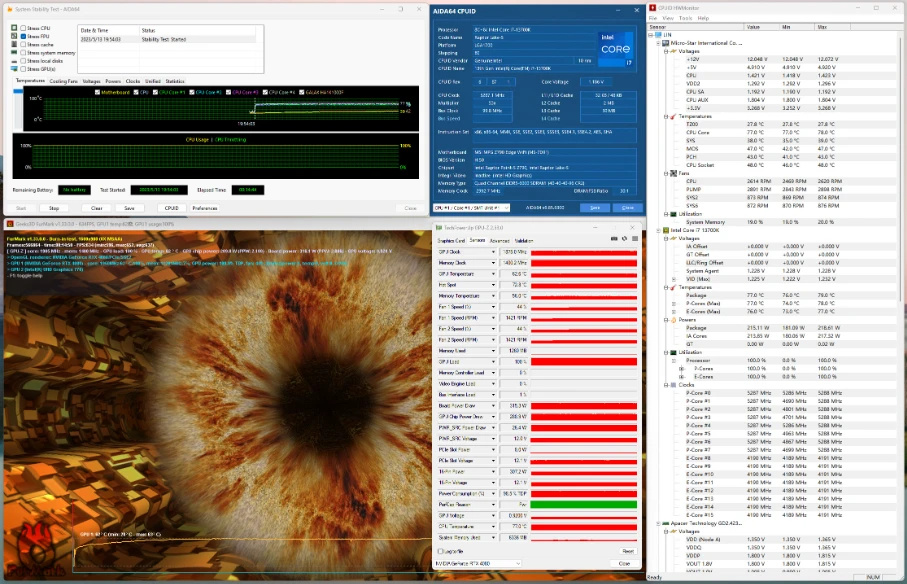
Task: Open the Tools menu in HWMonitor
Action: pos(685,19)
